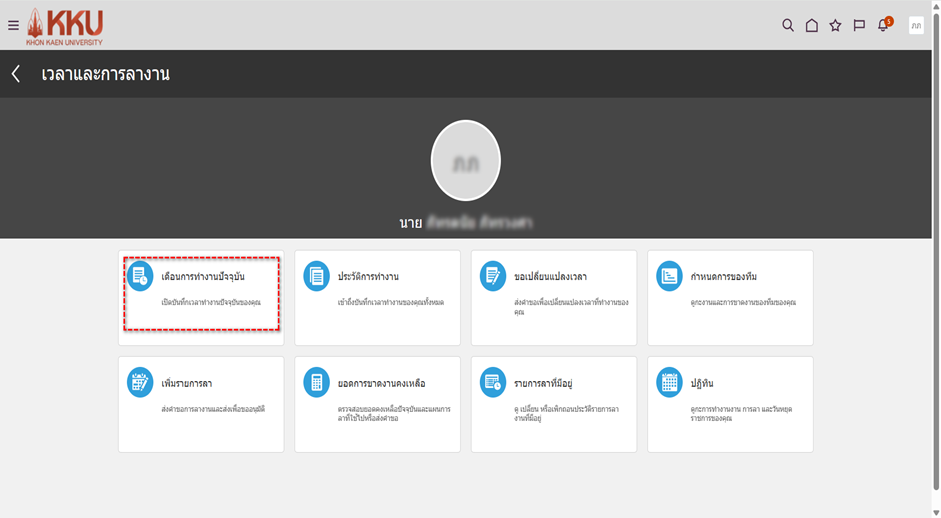Click the KKU Khon Kaen University logo

65,26
